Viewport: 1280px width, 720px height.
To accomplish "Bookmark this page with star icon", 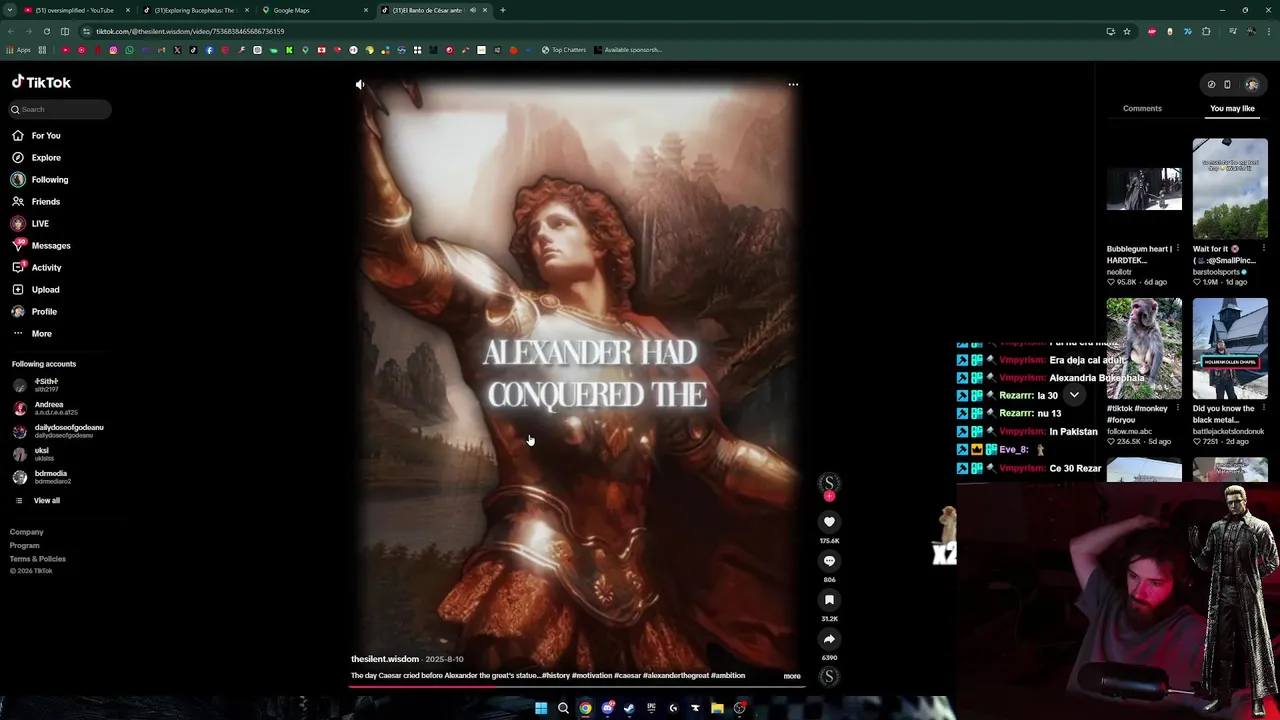I will (x=1127, y=32).
